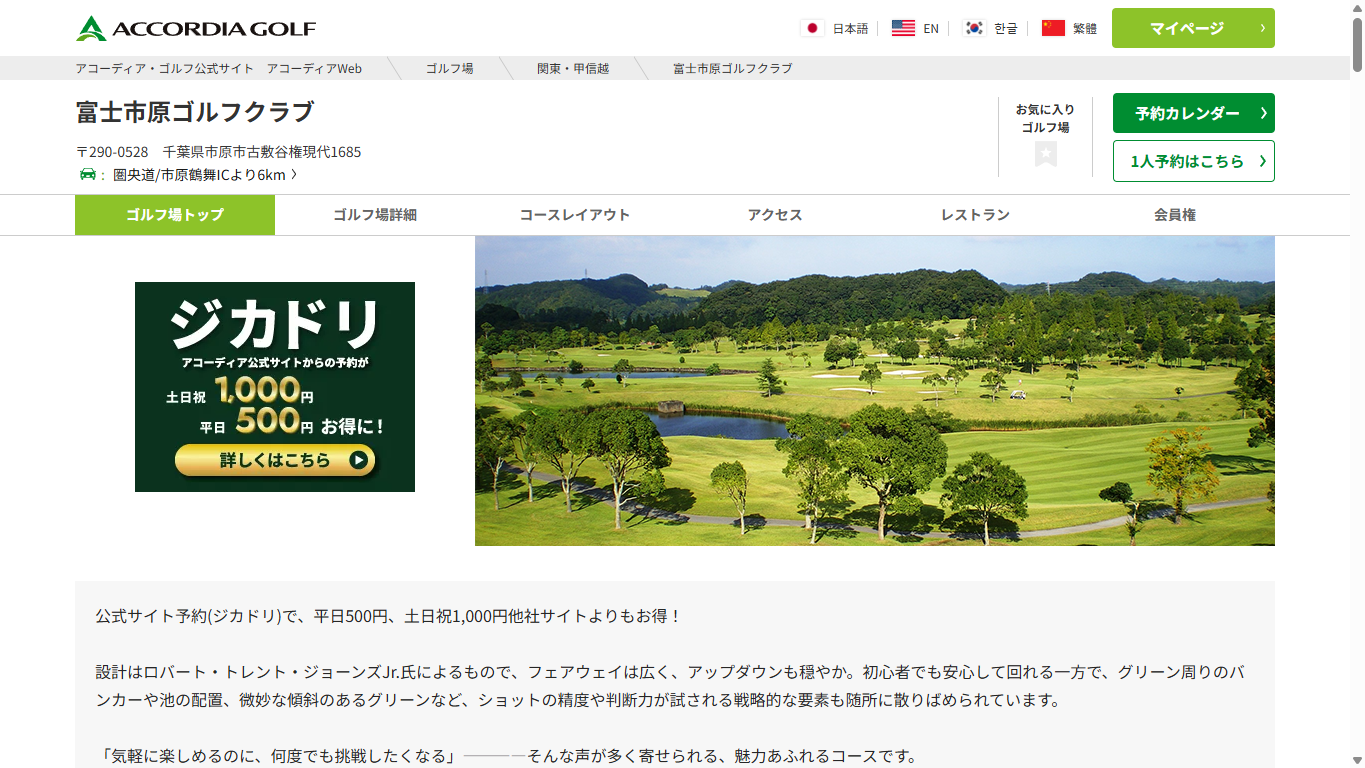Image resolution: width=1365 pixels, height=768 pixels.
Task: Click the US flag icon
Action: click(x=903, y=28)
